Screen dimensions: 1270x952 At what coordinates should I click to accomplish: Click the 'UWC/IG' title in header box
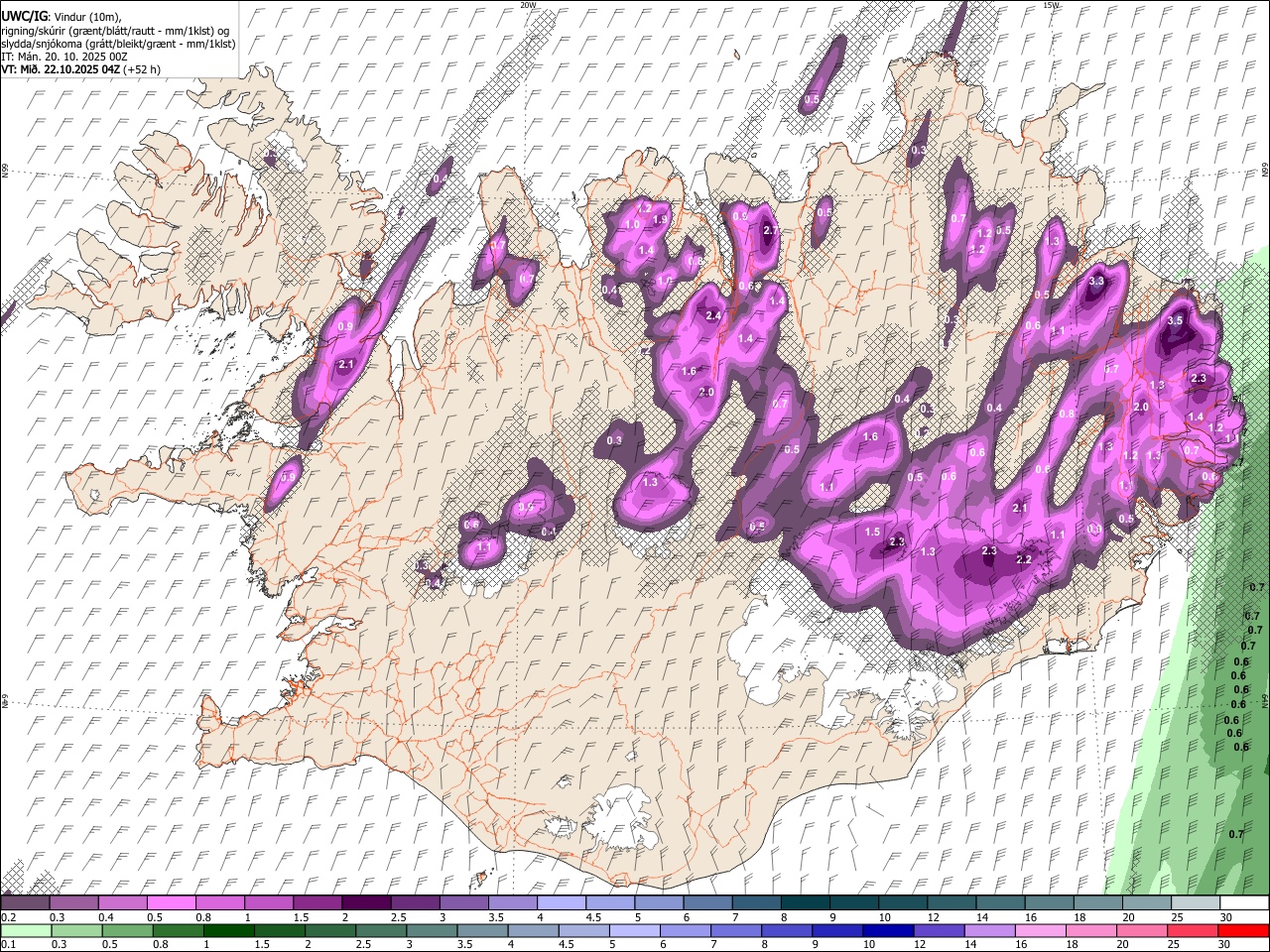click(23, 15)
